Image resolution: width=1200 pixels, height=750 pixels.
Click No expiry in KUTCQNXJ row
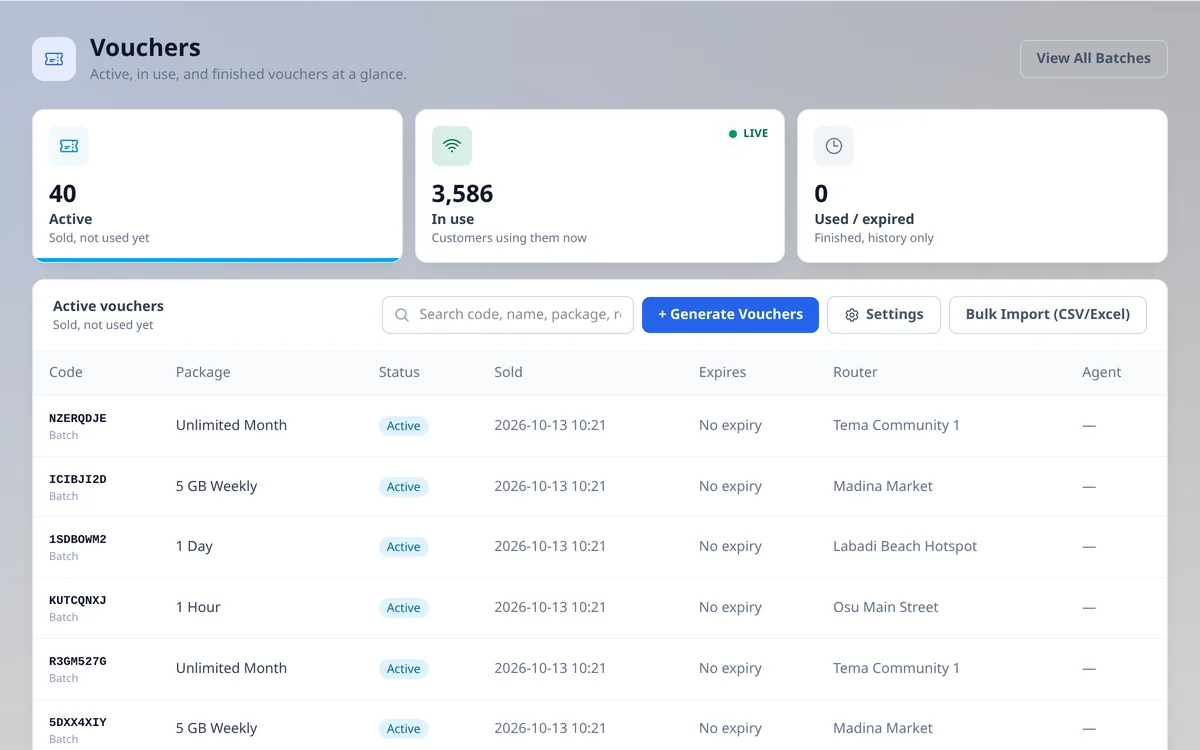[730, 607]
